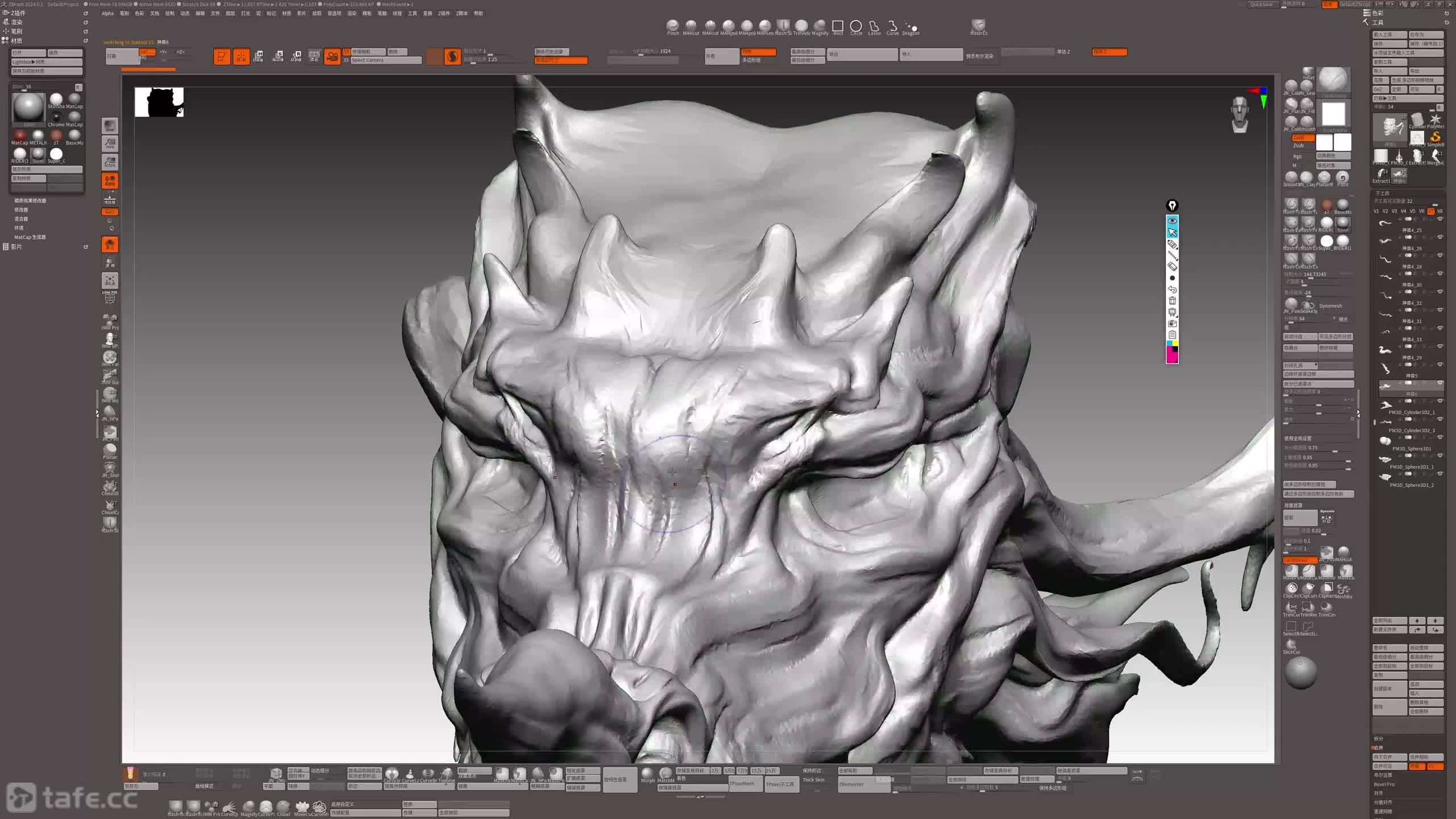Enable the V8 subtool visibility set
This screenshot has height=819, width=1456.
tap(1440, 211)
